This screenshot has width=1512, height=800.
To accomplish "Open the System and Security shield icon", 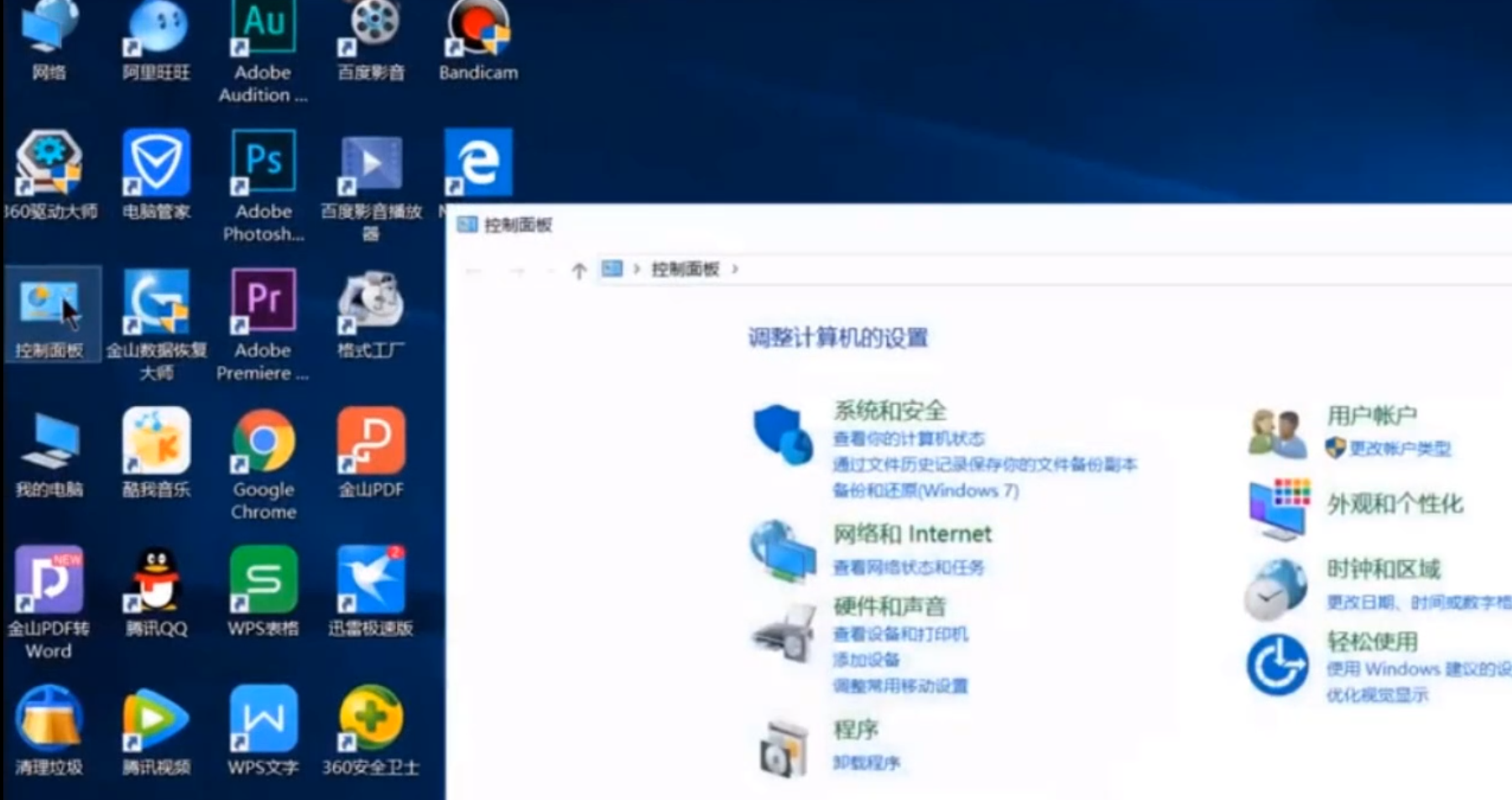I will (x=782, y=434).
